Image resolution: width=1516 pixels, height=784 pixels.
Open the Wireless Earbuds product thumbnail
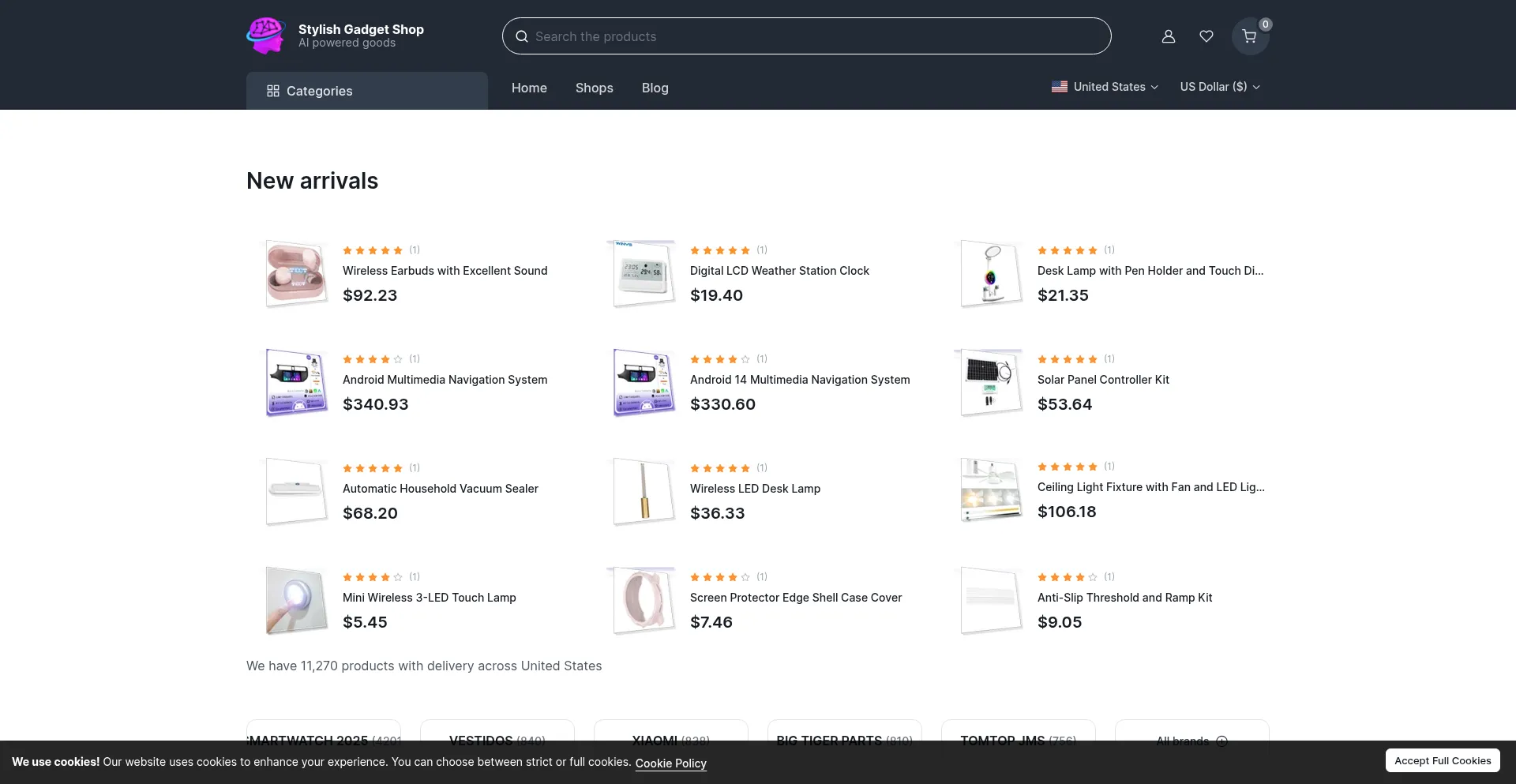[296, 273]
